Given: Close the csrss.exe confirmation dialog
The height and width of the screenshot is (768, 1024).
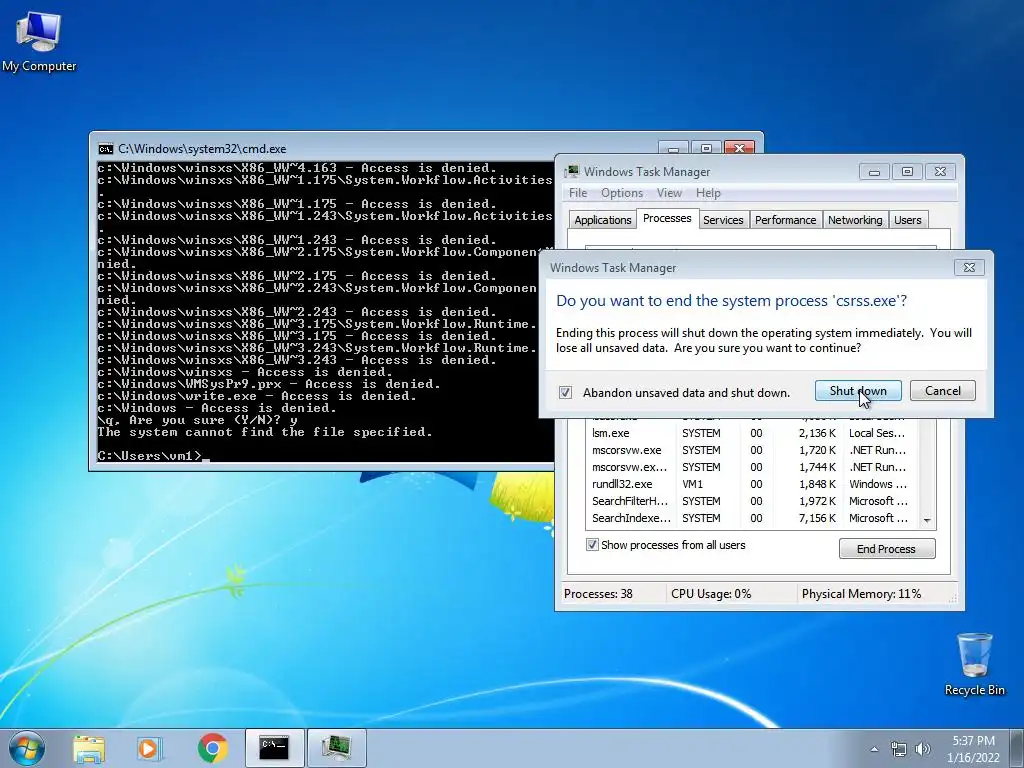Looking at the screenshot, I should point(969,268).
